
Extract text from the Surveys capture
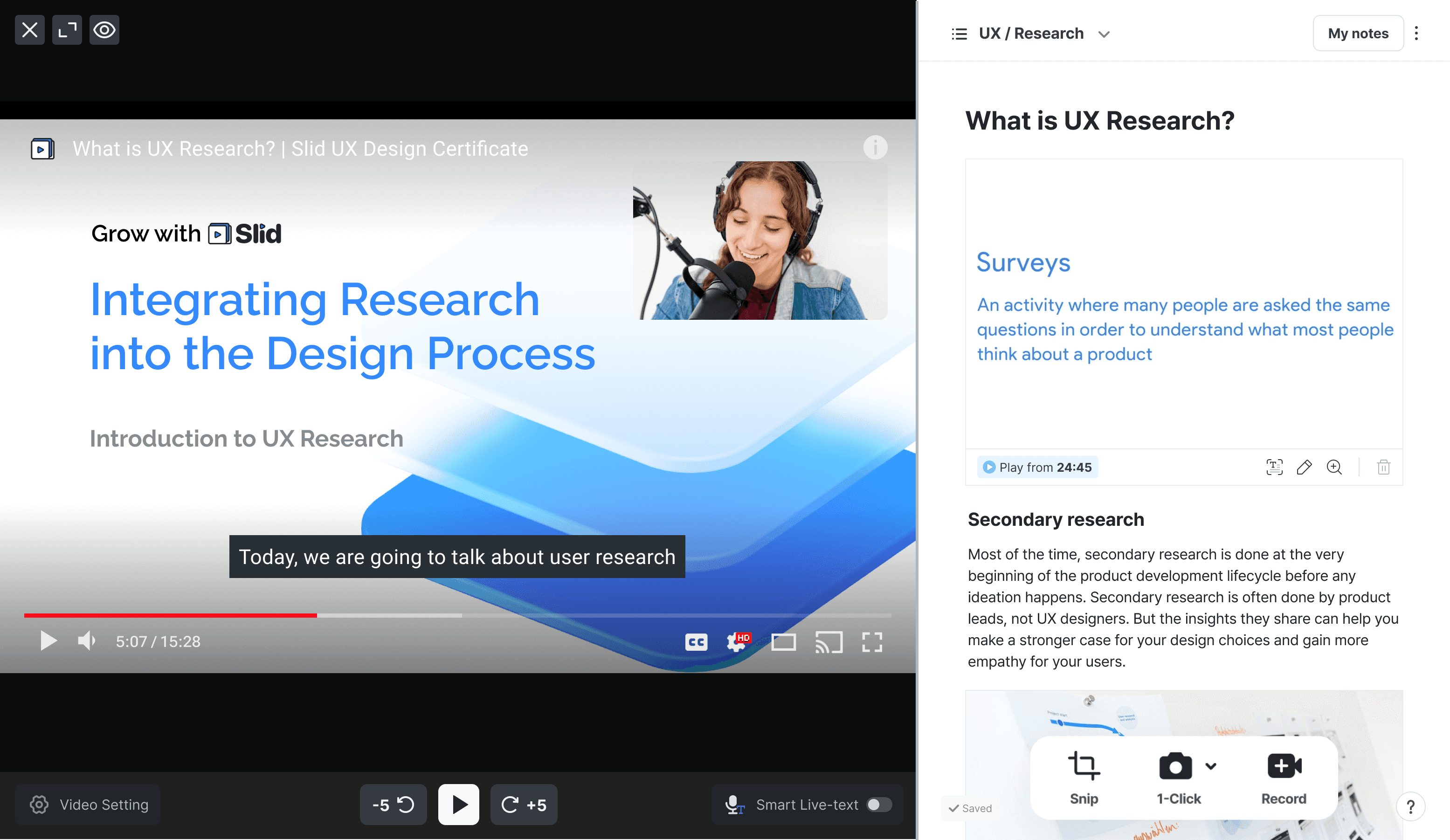(x=1275, y=467)
